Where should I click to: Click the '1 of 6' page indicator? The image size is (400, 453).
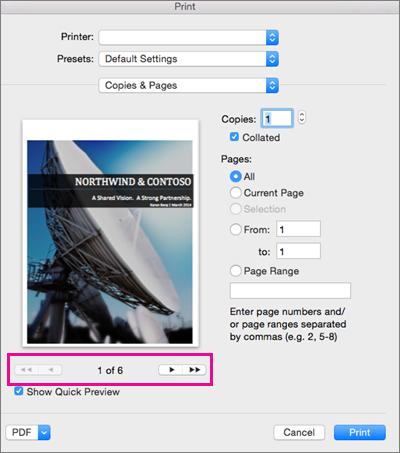[x=110, y=370]
